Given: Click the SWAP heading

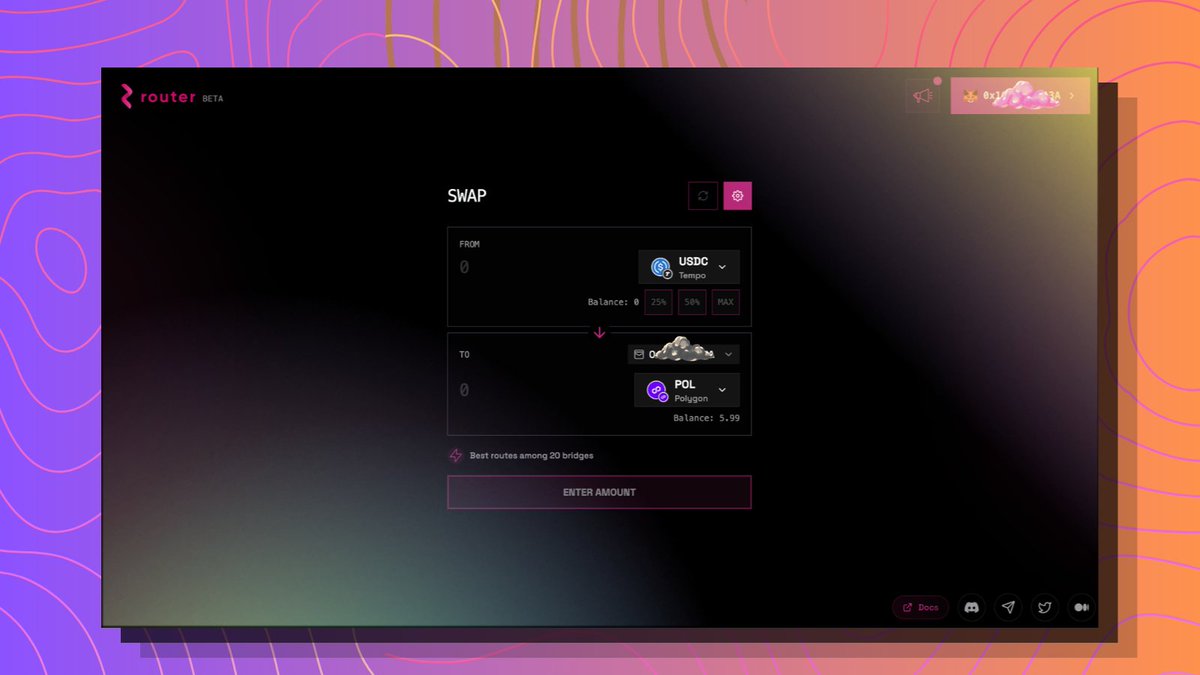Looking at the screenshot, I should 467,196.
